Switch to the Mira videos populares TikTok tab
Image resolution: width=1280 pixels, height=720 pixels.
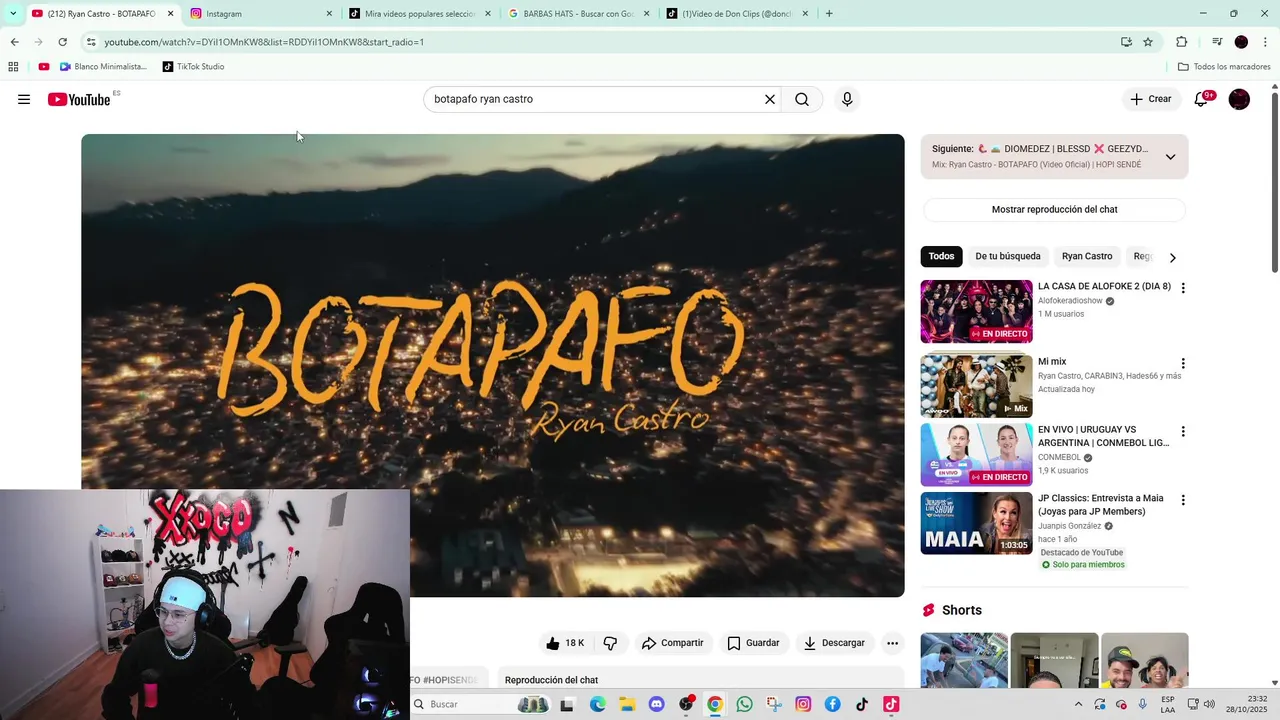click(418, 14)
